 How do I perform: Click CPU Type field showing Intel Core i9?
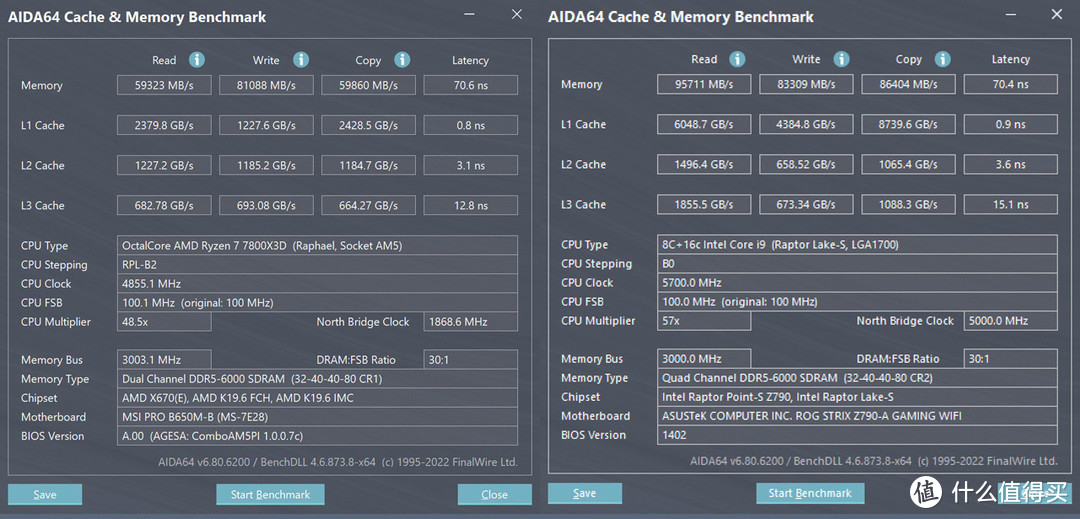pos(858,244)
